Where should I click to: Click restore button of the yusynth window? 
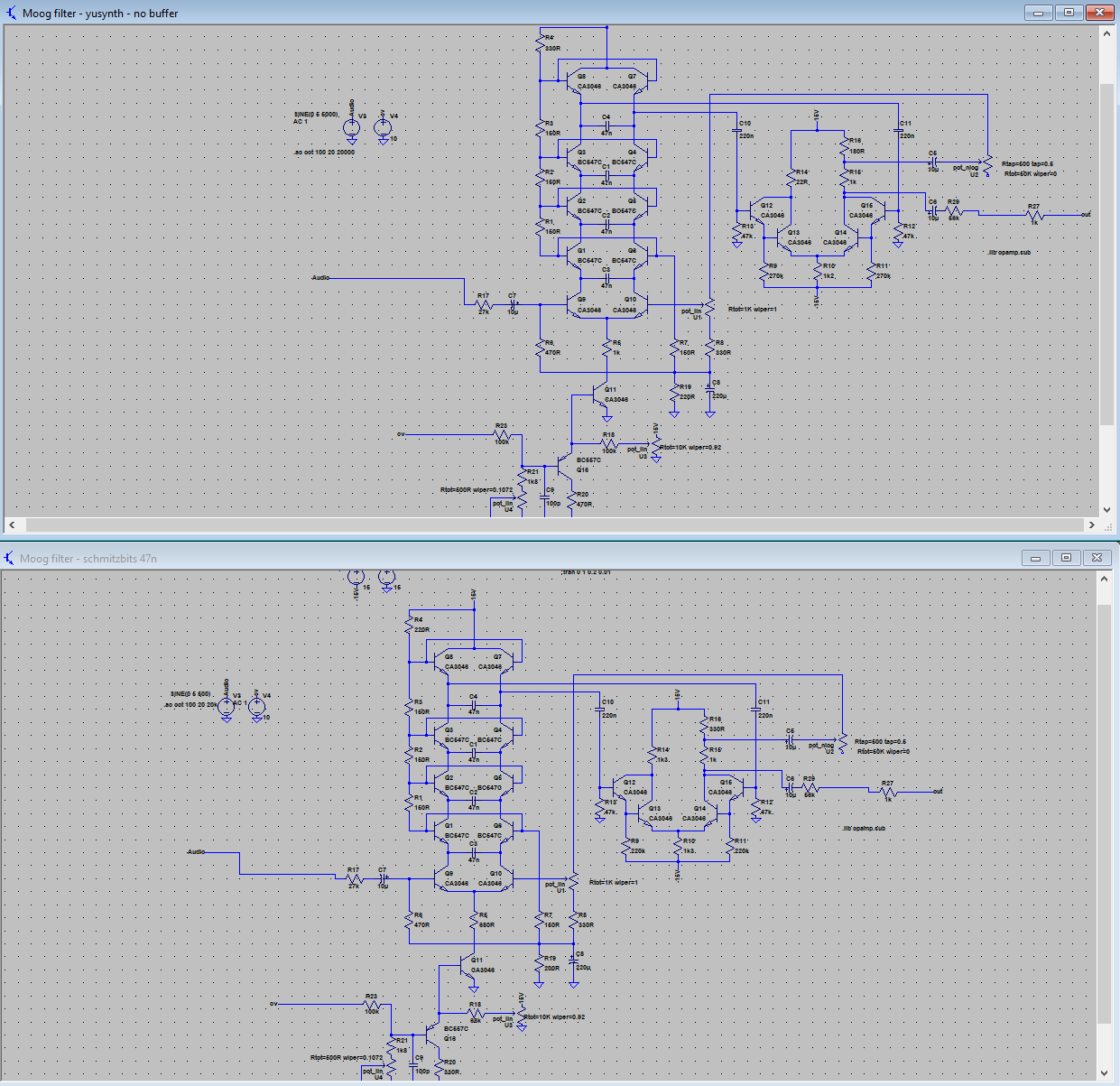click(1068, 13)
